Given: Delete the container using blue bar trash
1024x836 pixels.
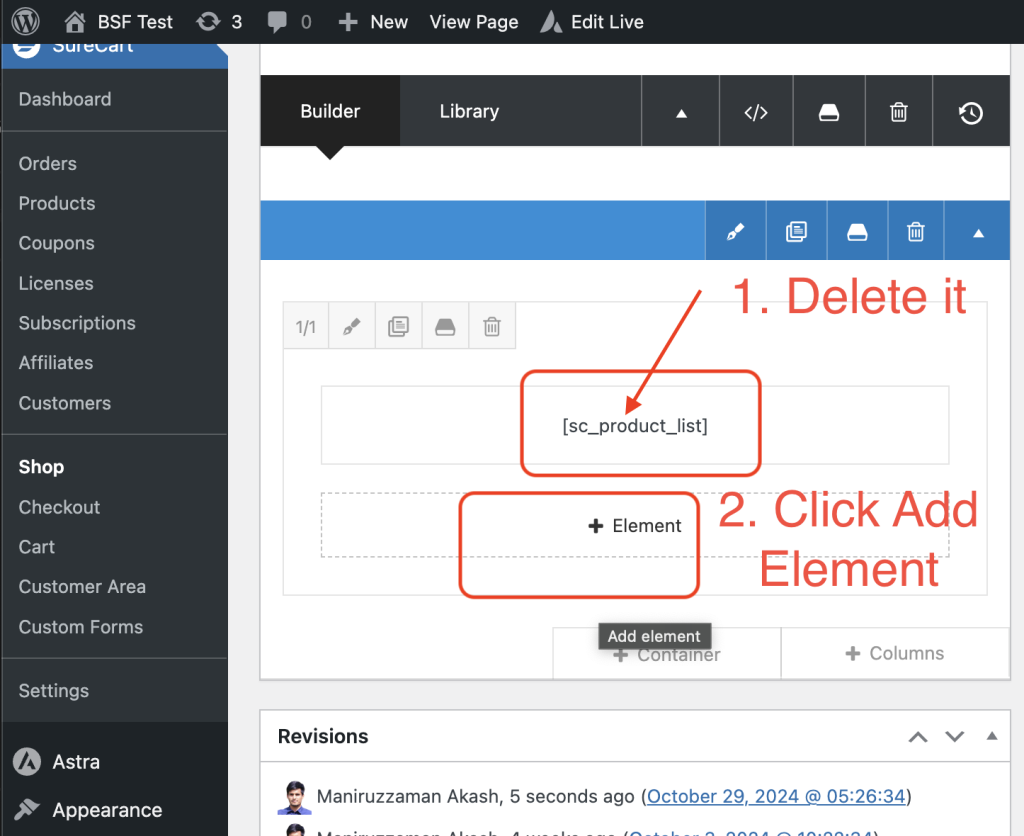Looking at the screenshot, I should pyautogui.click(x=915, y=232).
